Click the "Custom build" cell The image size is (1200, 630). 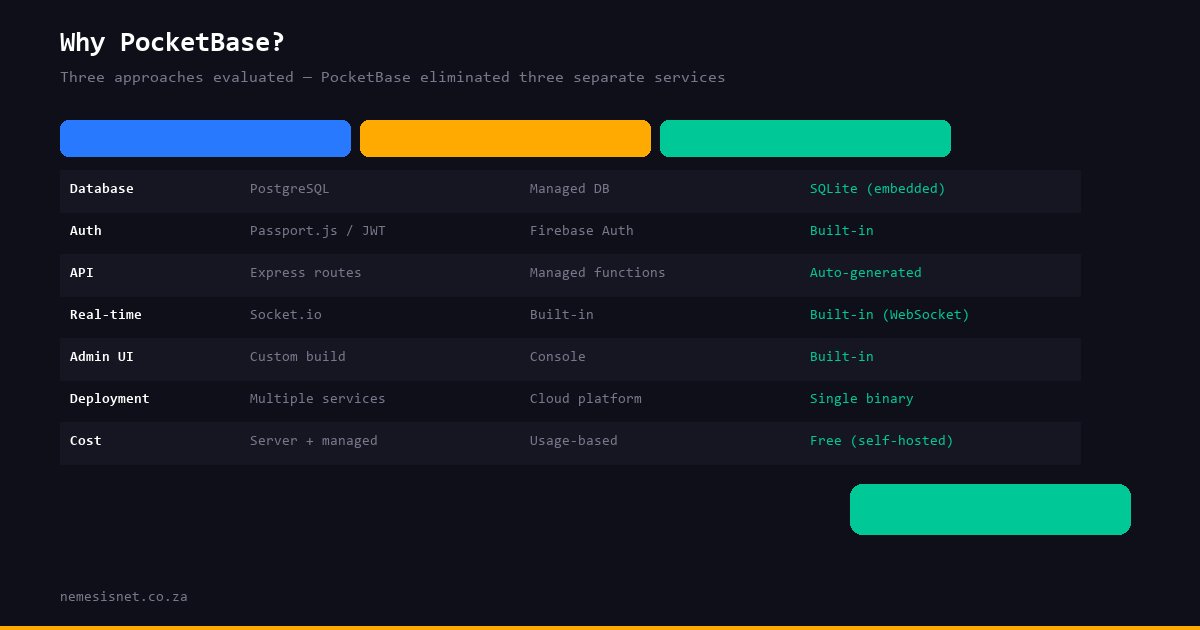(x=298, y=356)
